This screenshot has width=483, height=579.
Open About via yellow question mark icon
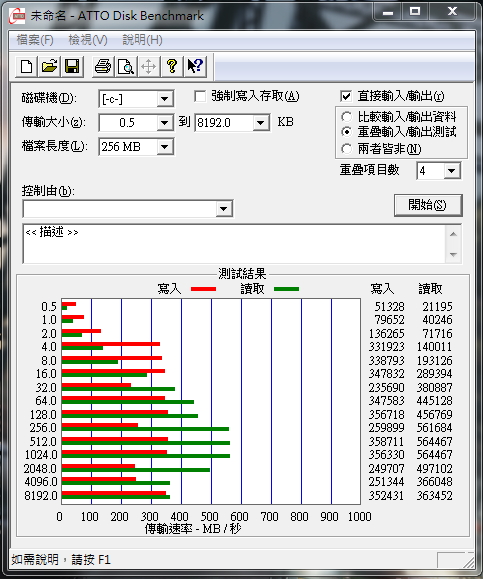click(x=172, y=67)
